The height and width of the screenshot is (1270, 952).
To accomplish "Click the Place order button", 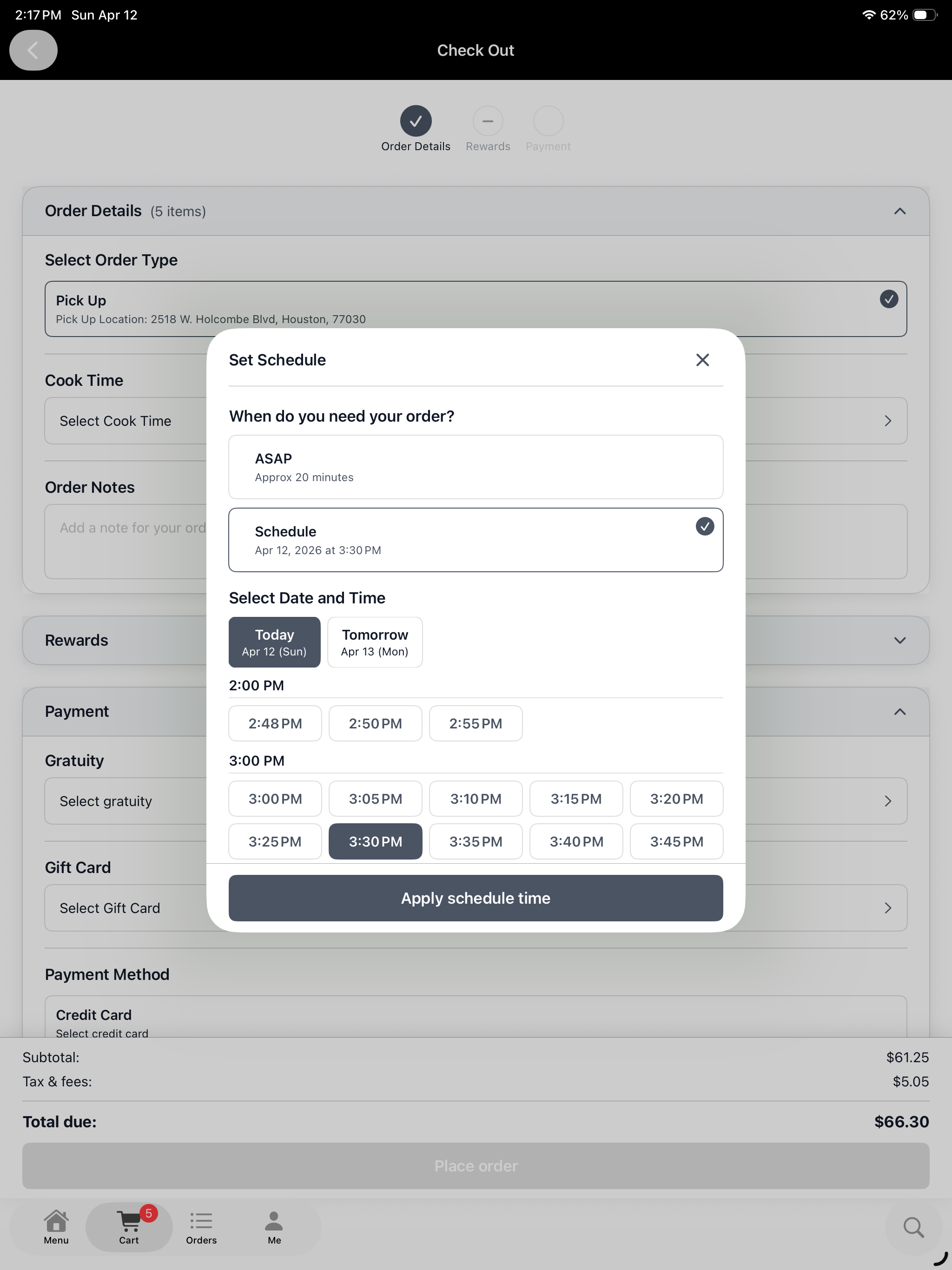I will [x=476, y=1165].
